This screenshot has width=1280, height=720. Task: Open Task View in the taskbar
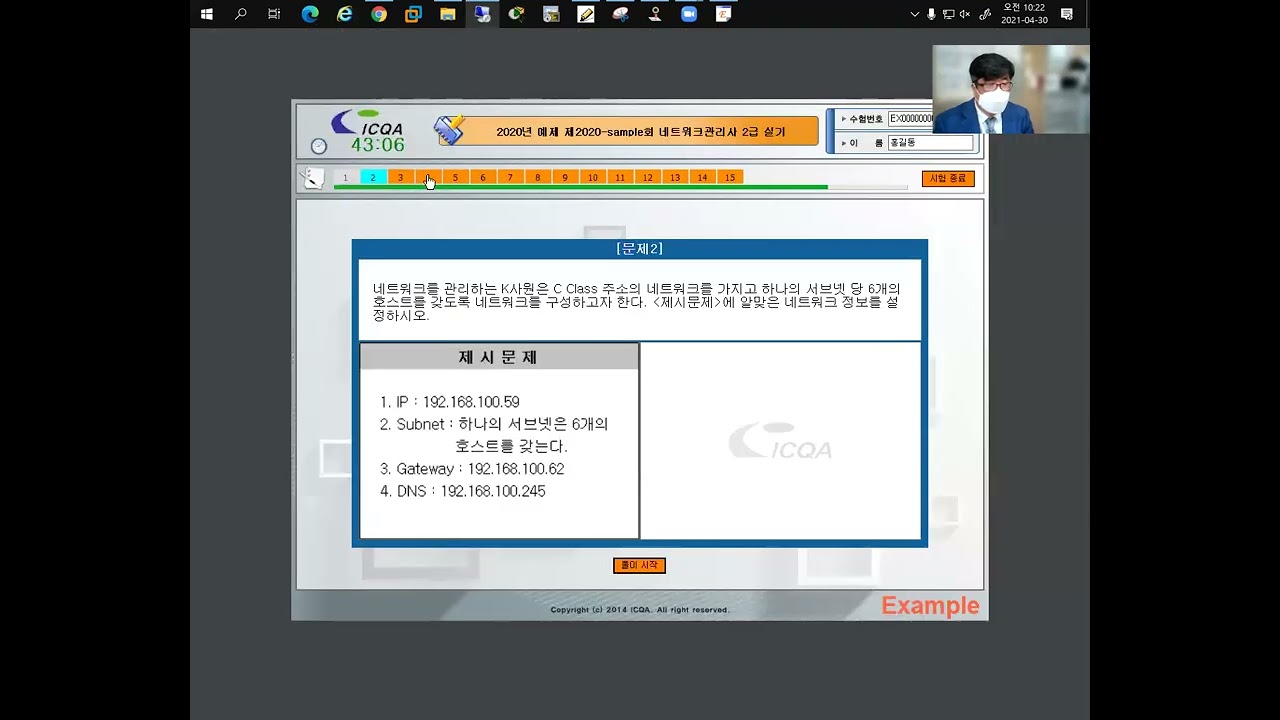274,14
